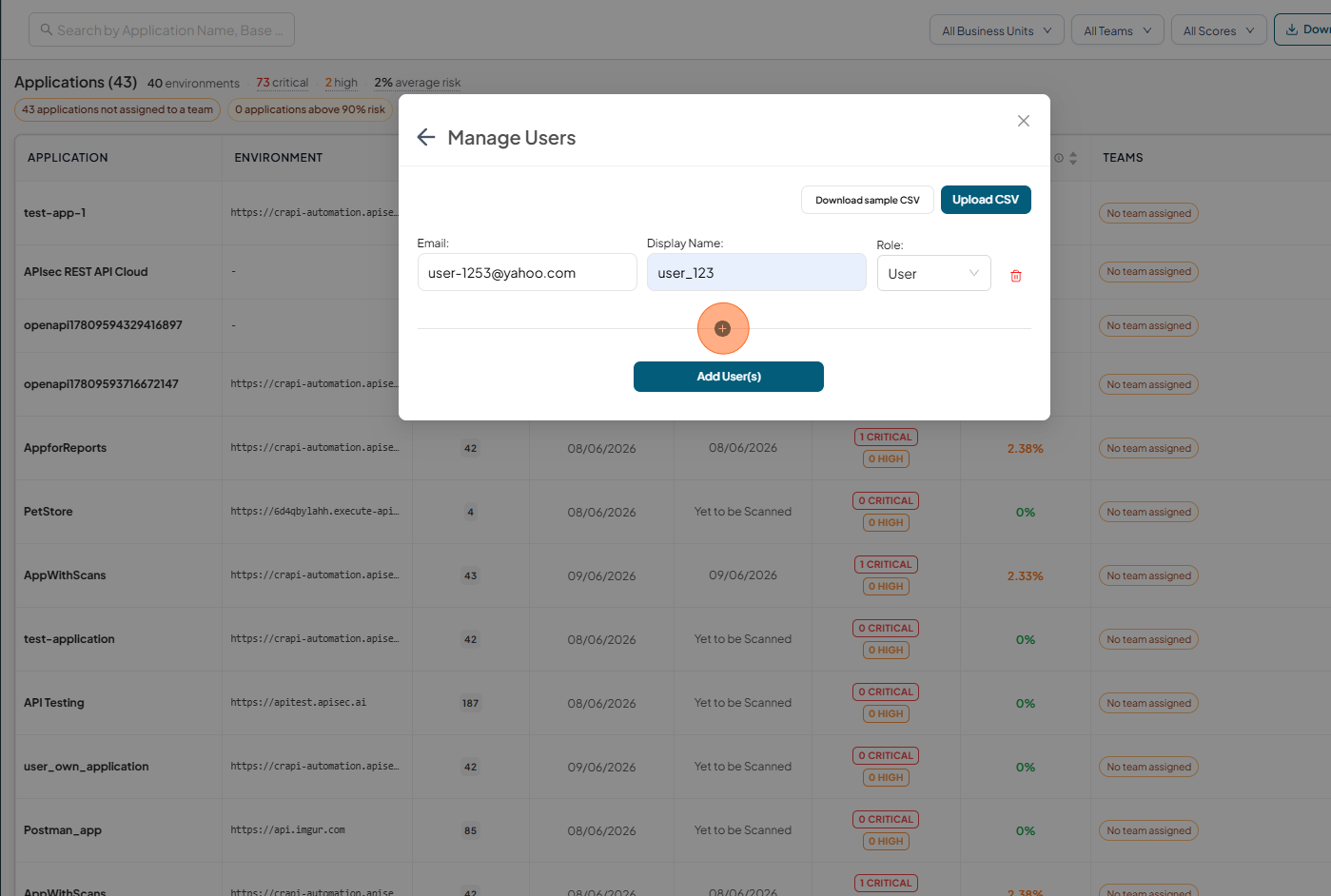Click the 73 critical summary count
Image resolution: width=1331 pixels, height=896 pixels.
point(282,83)
